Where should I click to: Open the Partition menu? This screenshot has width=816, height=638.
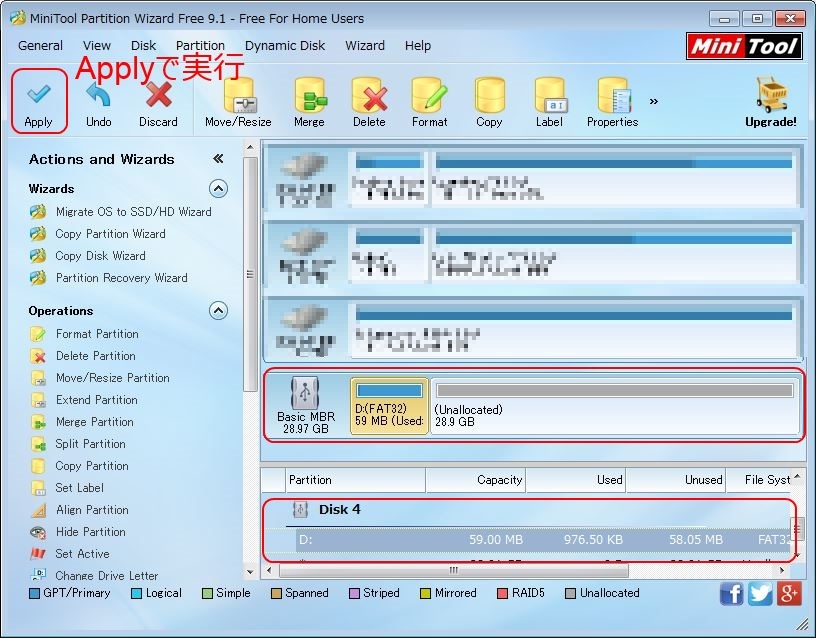[200, 46]
